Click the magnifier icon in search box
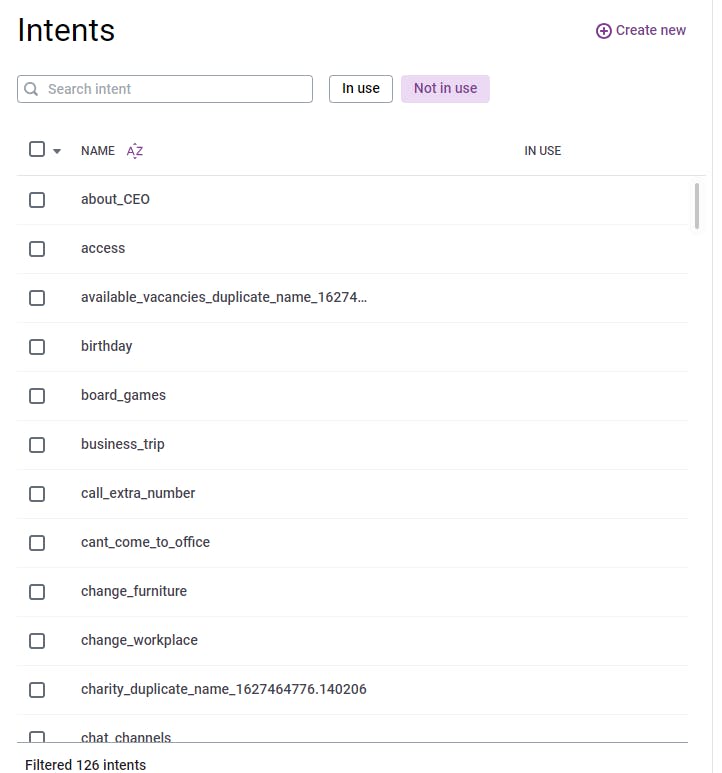 tap(32, 89)
